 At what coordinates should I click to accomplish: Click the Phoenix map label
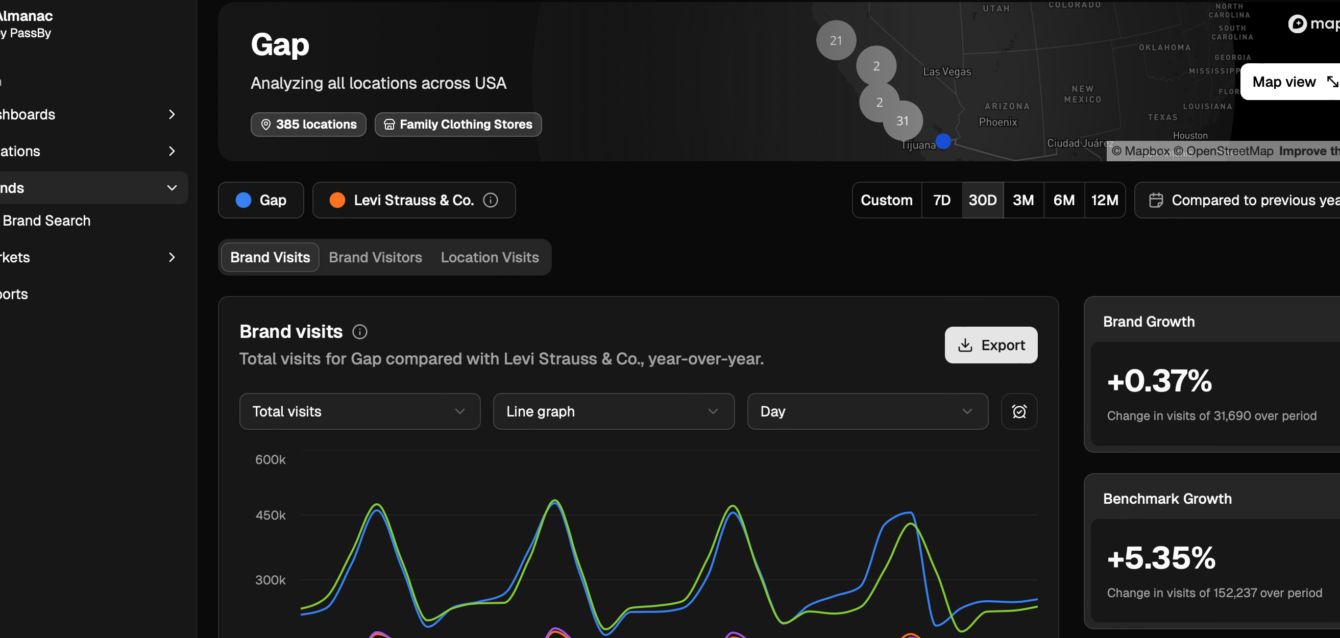point(998,122)
